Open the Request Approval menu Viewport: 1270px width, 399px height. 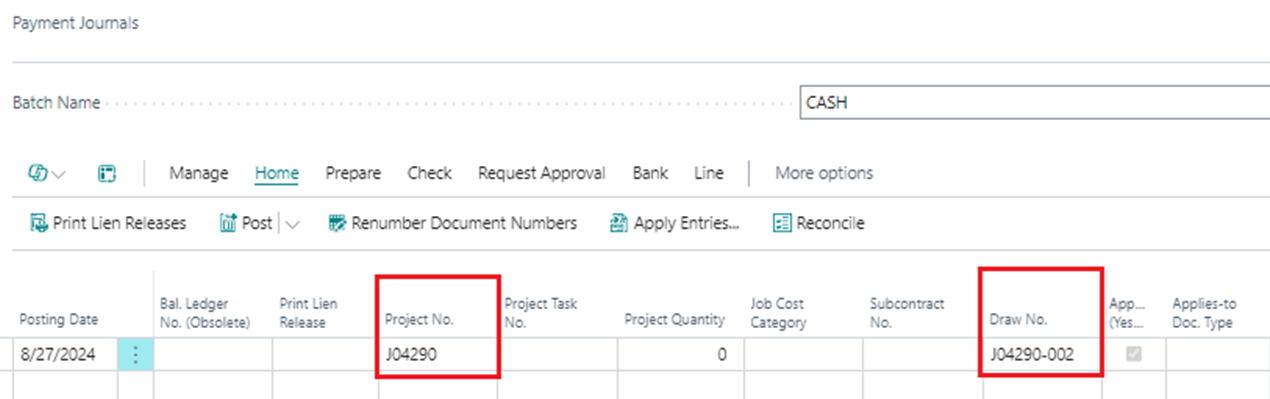click(541, 173)
